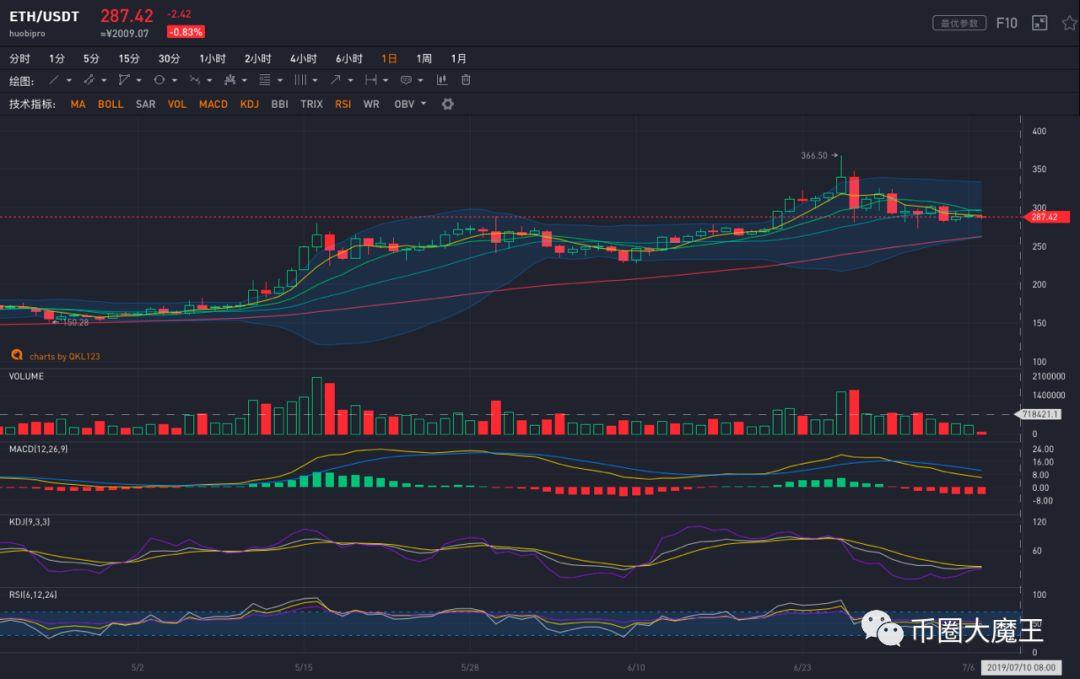Viewport: 1080px width, 679px height.
Task: Select the parallel channel drawing tool
Action: point(89,80)
